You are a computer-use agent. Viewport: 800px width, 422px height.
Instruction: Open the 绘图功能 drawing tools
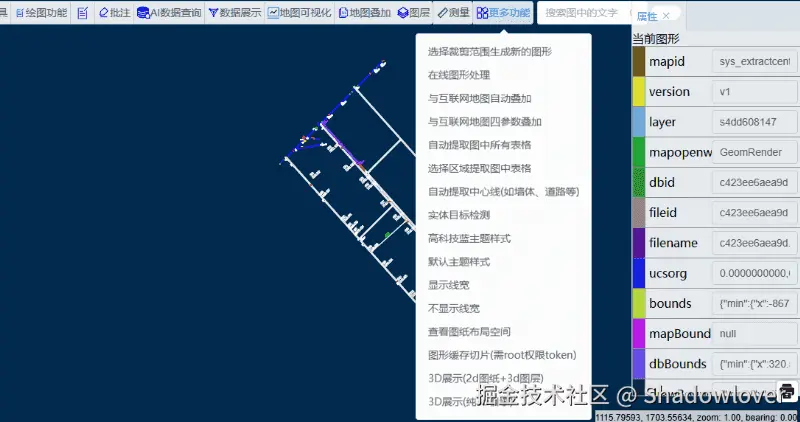(41, 13)
